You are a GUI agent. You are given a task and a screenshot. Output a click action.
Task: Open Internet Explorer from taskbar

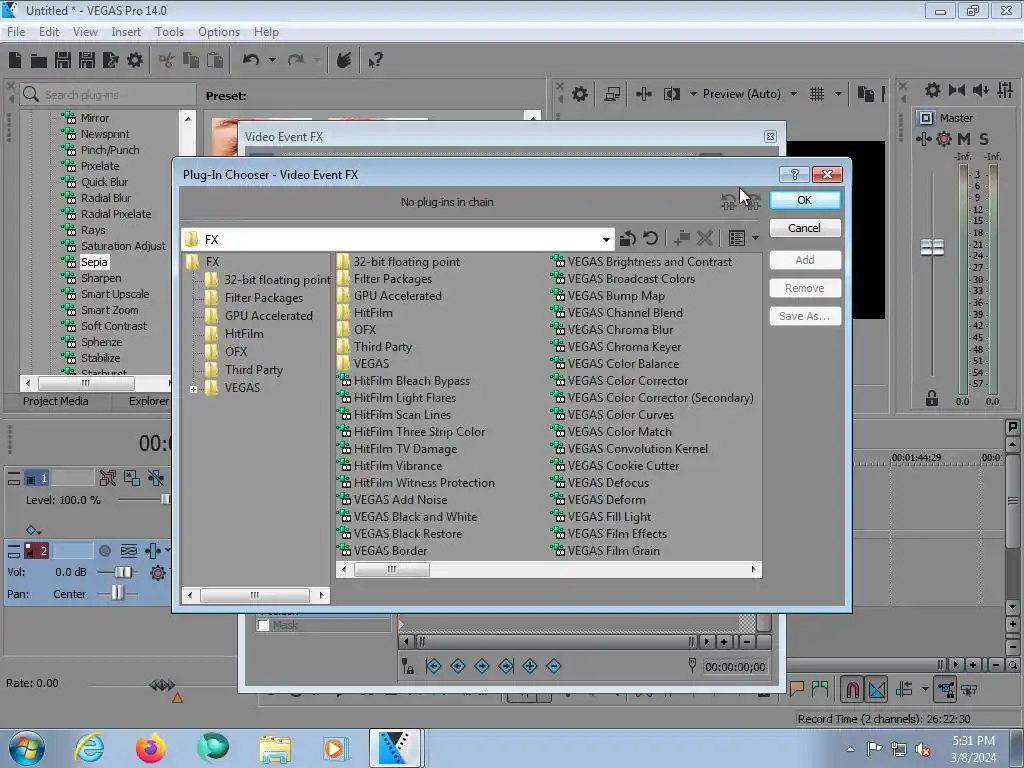[x=89, y=749]
